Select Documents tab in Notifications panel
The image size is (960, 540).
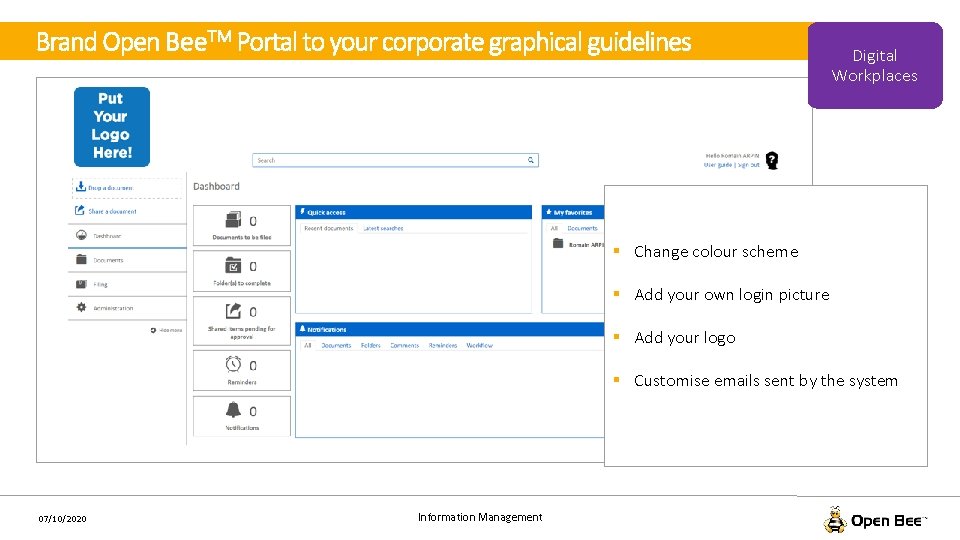click(x=336, y=345)
